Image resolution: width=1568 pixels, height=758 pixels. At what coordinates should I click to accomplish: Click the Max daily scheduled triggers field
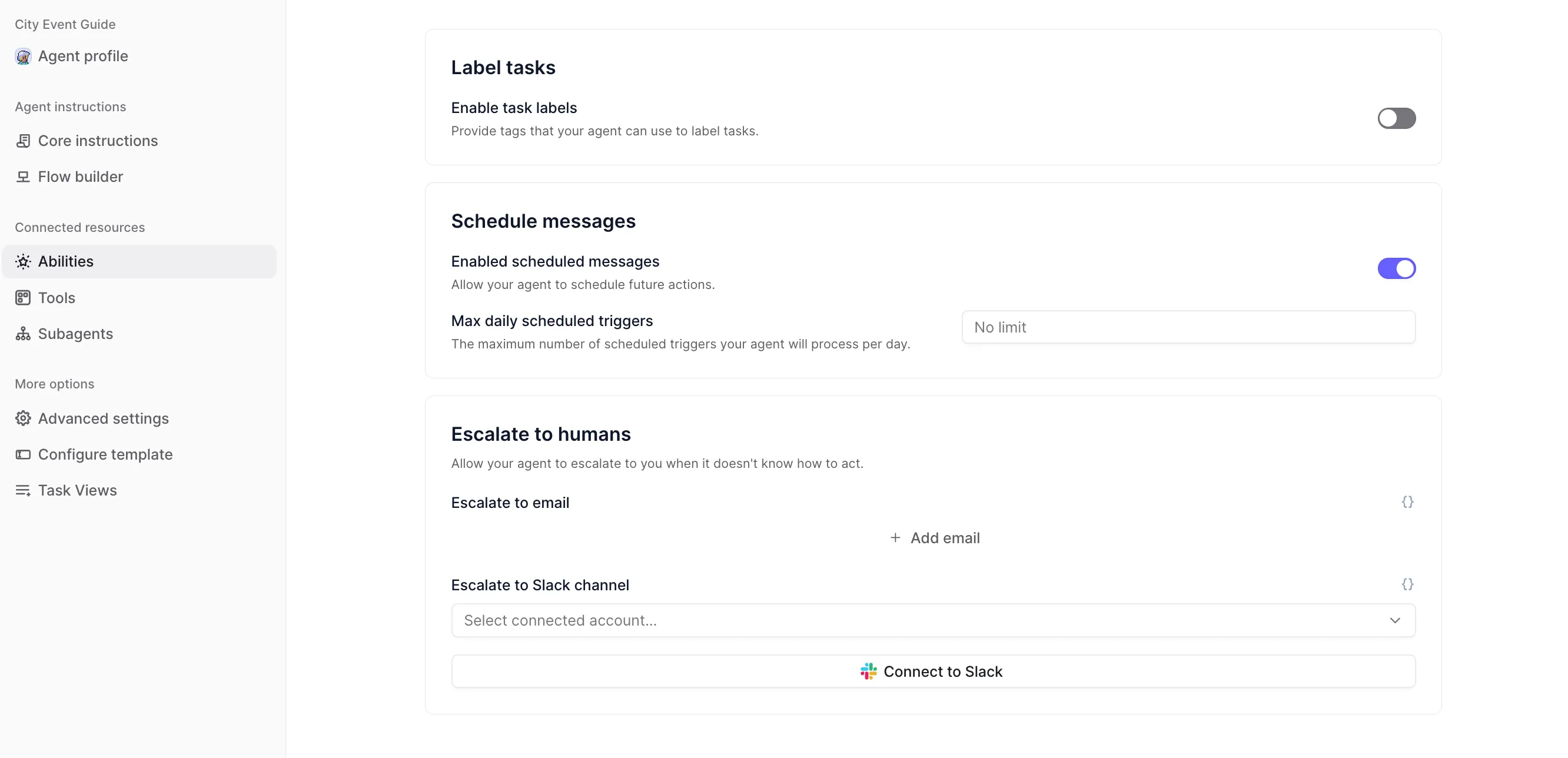tap(1188, 328)
